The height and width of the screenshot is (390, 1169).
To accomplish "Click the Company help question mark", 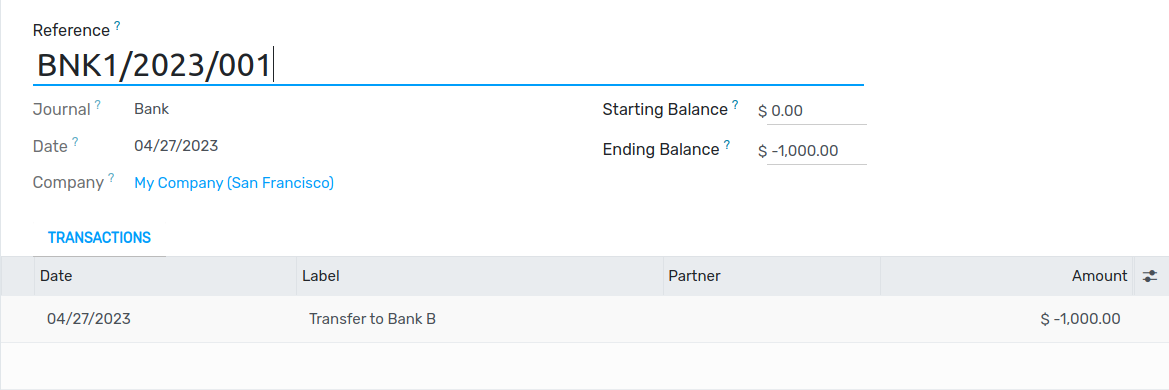I will [x=111, y=177].
